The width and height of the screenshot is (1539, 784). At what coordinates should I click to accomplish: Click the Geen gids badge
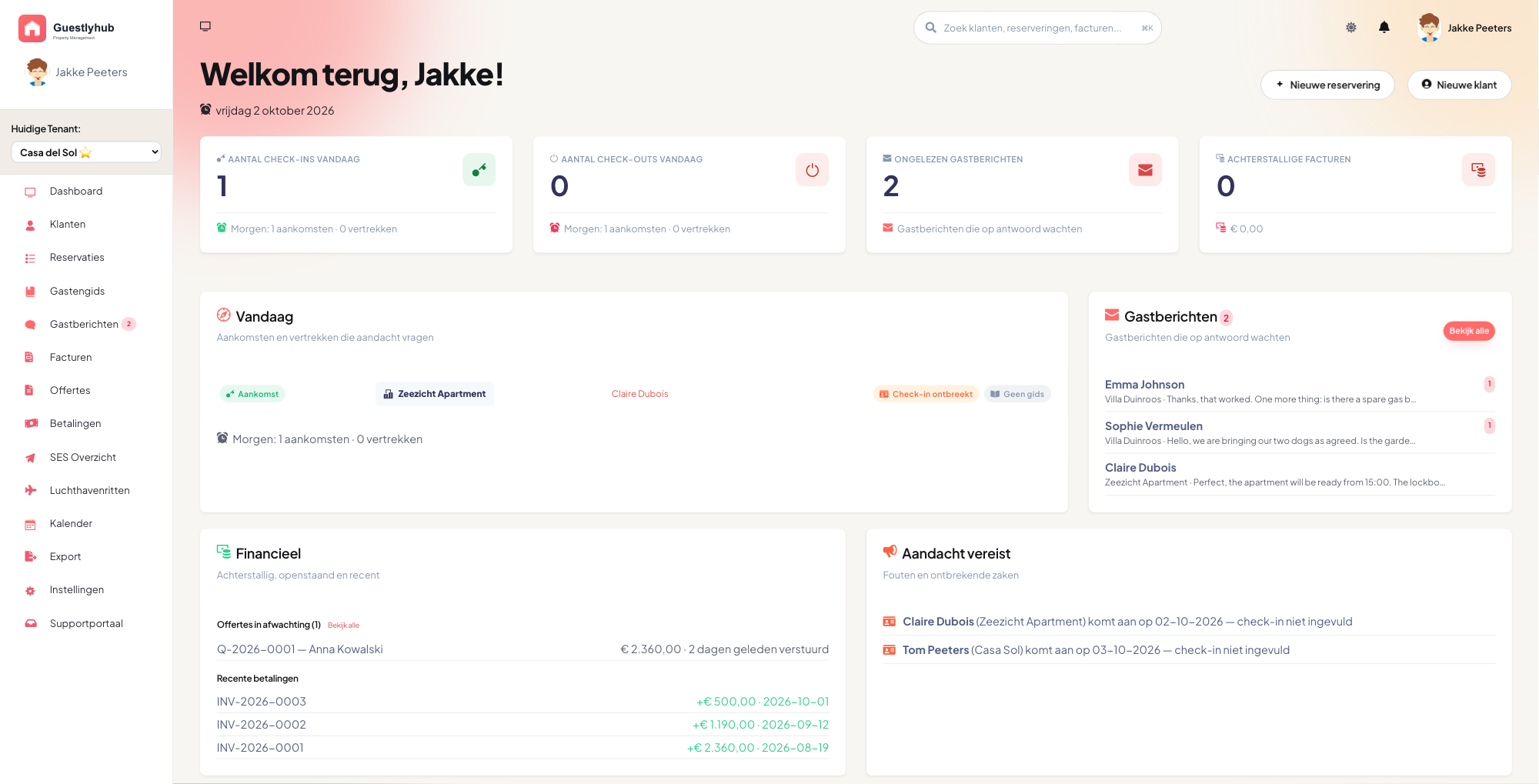coord(1017,394)
